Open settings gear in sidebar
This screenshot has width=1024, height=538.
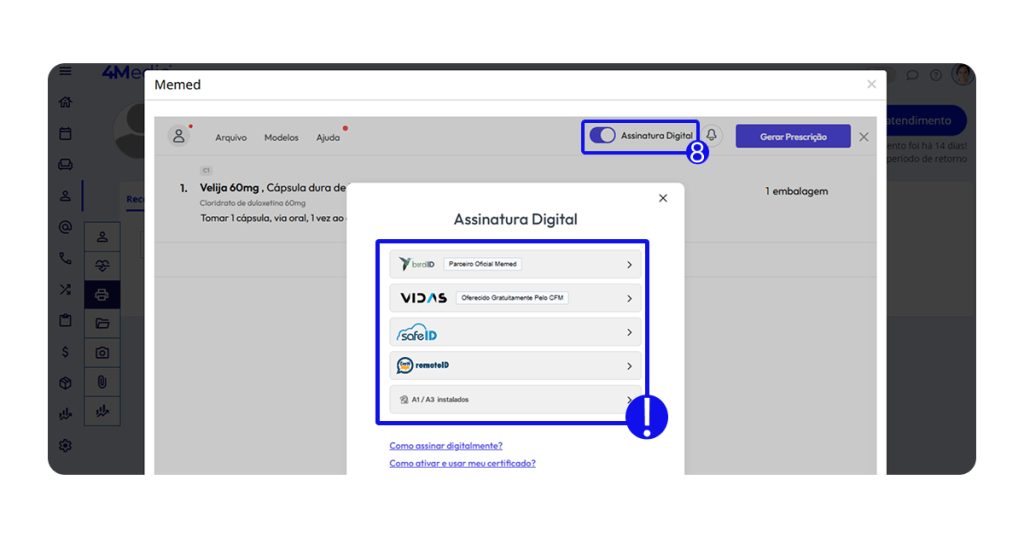click(65, 446)
